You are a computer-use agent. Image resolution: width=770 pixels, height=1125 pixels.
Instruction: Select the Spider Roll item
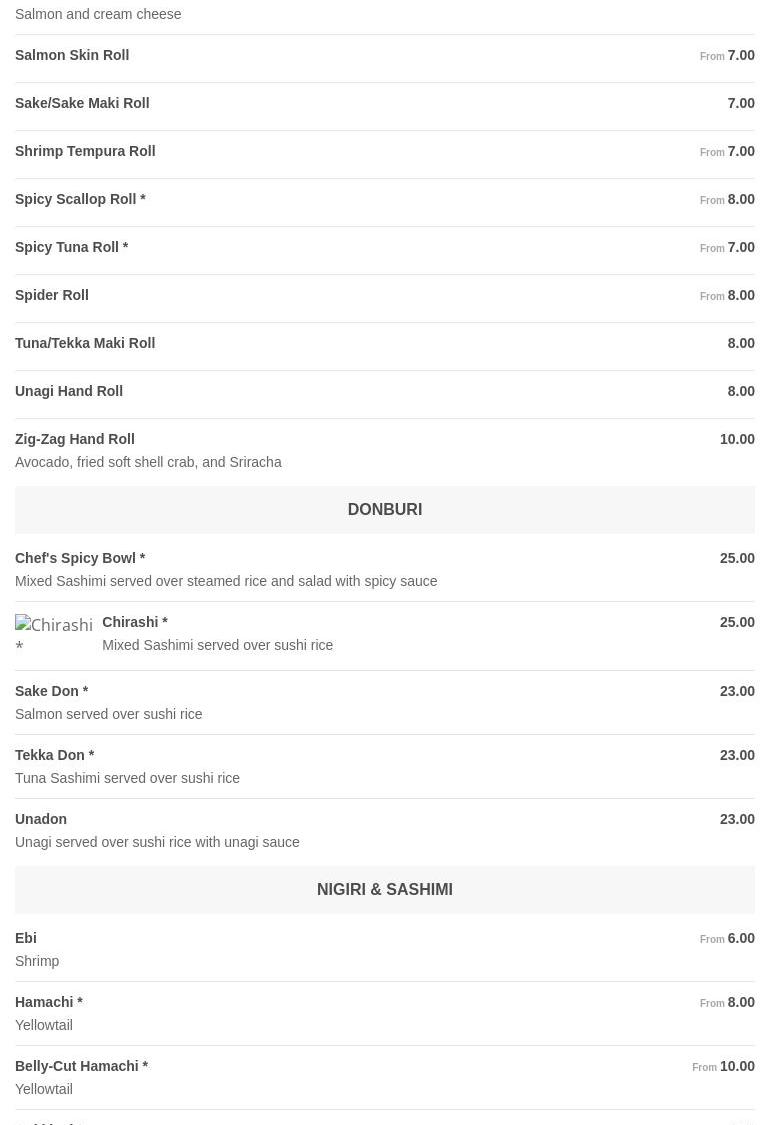coord(385,296)
